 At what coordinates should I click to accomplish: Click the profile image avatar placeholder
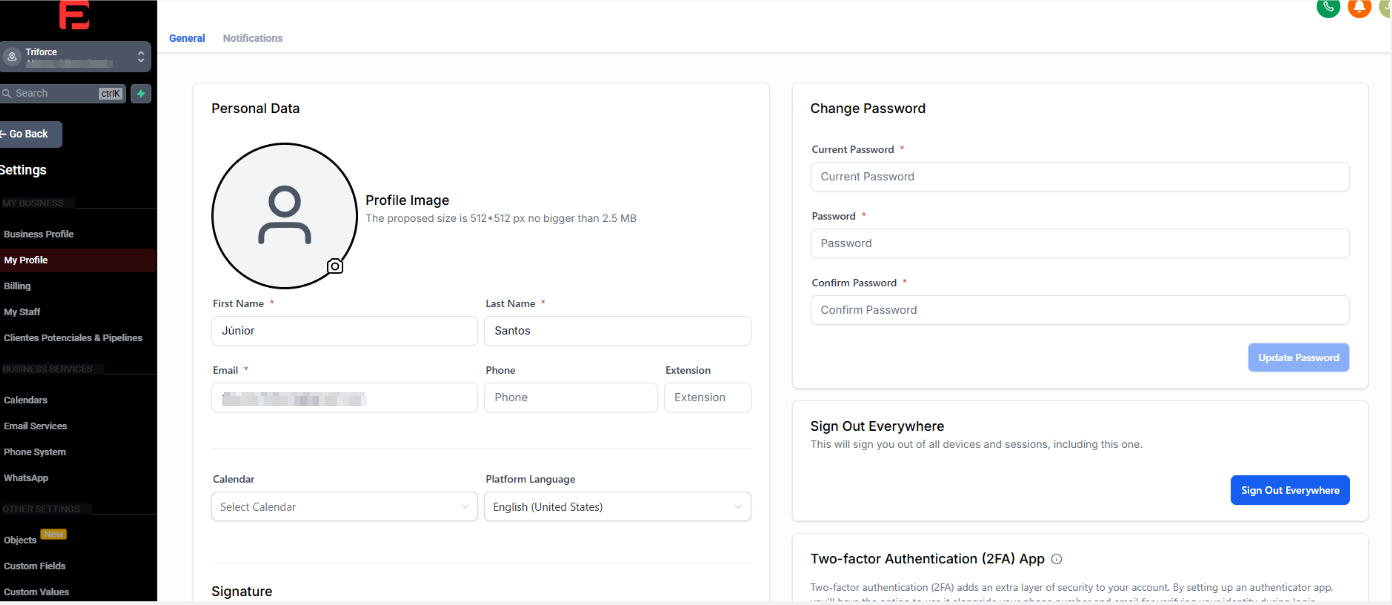(284, 215)
